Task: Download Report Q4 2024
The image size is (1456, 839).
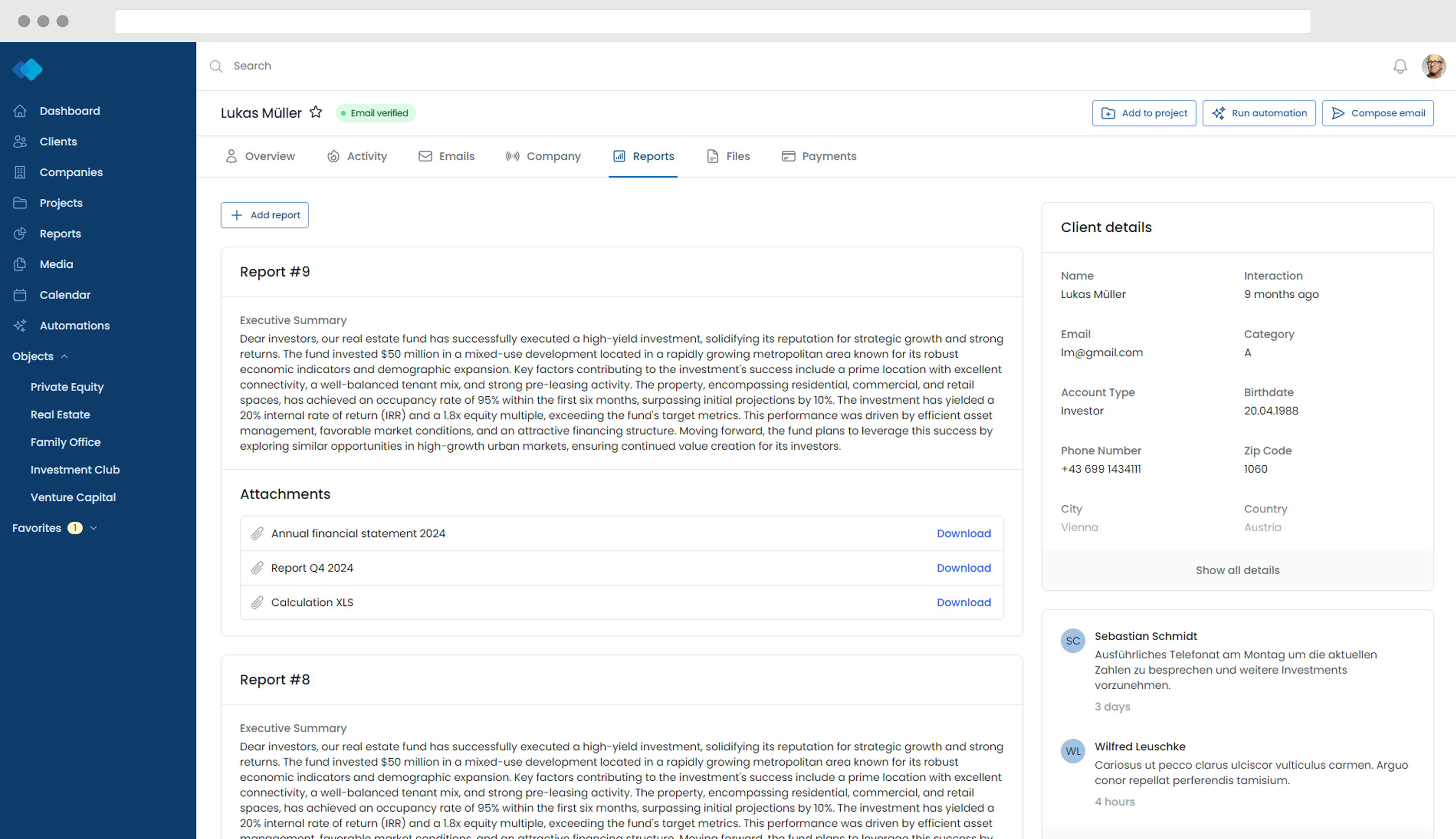Action: 963,568
